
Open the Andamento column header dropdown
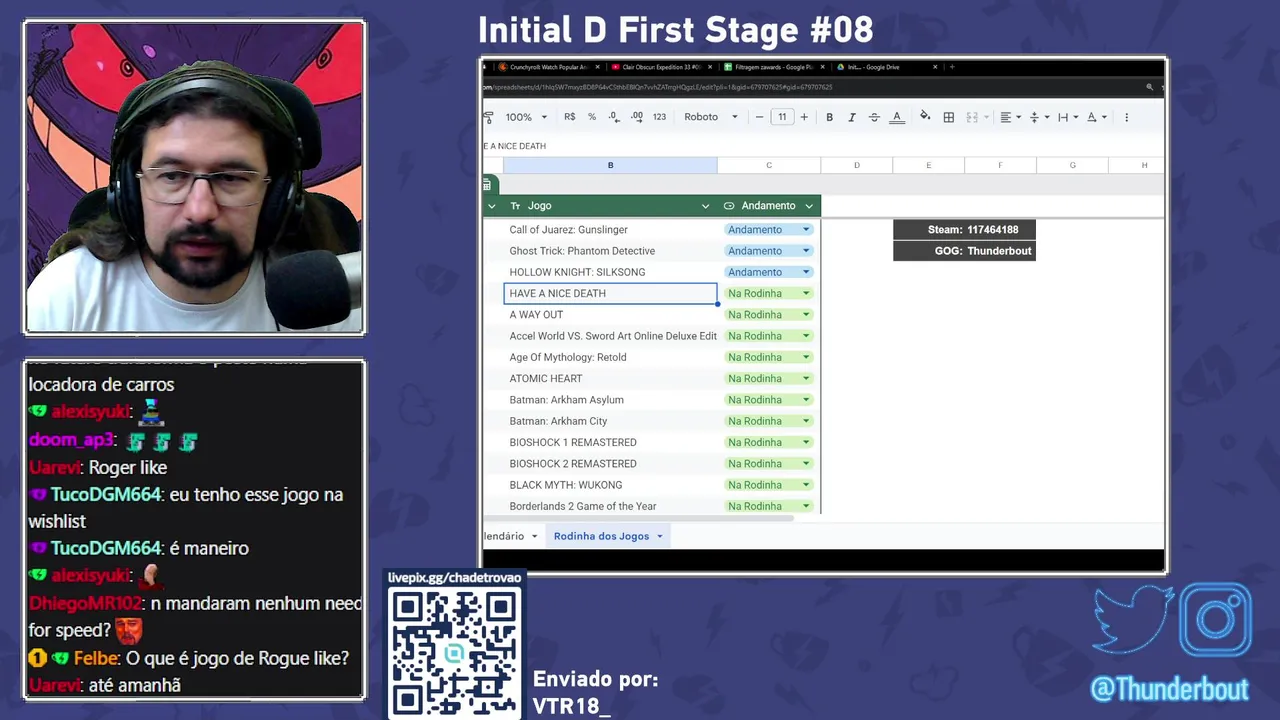[x=809, y=206]
